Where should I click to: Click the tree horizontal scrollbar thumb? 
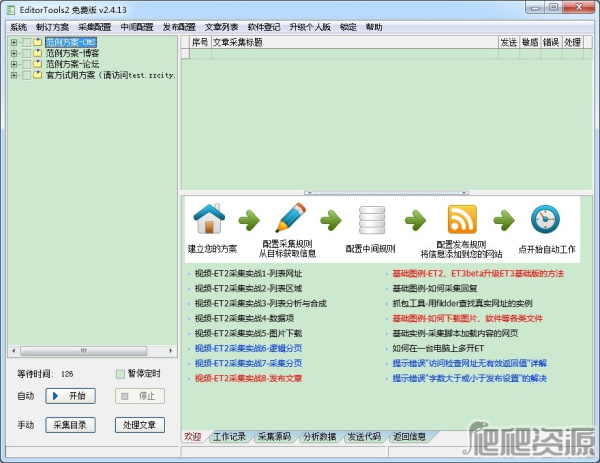(x=84, y=351)
